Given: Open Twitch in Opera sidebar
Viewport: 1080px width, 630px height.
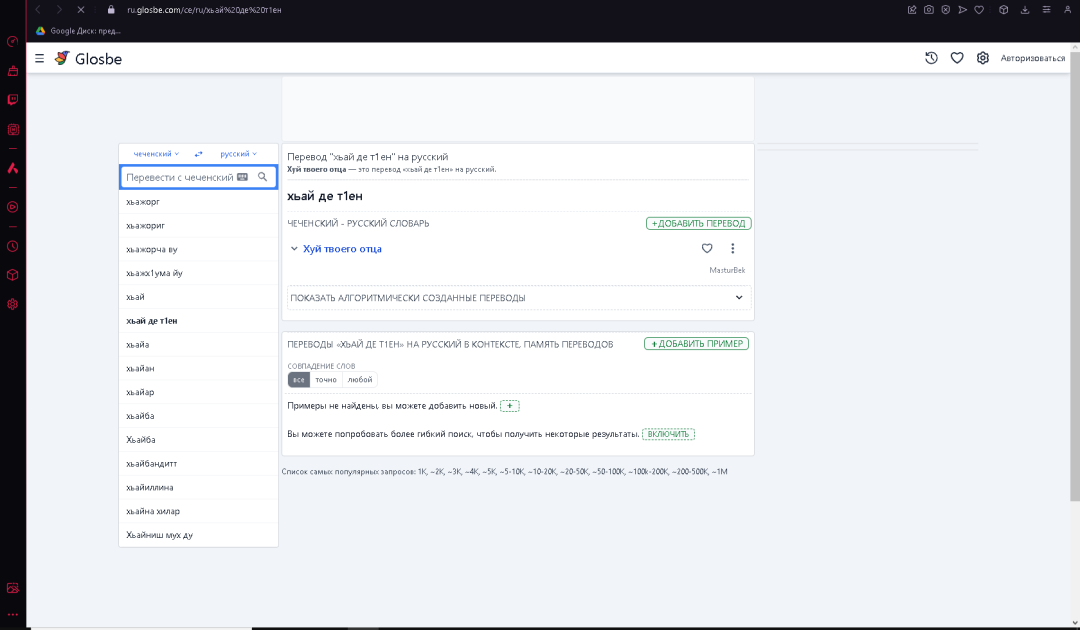Looking at the screenshot, I should click(x=12, y=100).
